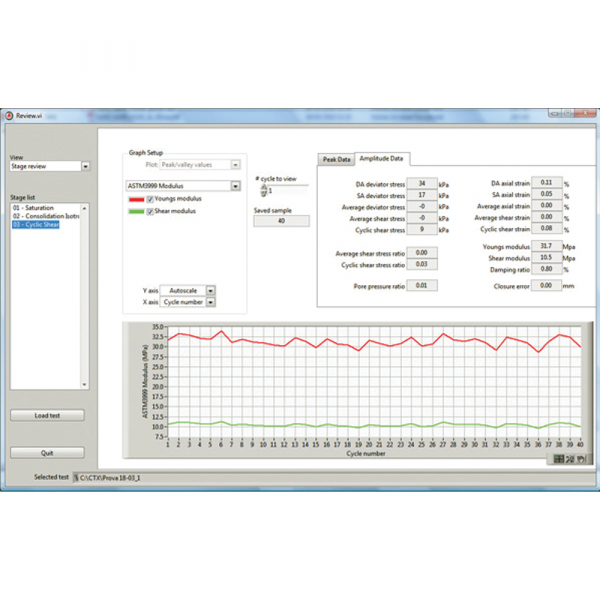Select the Amplitude Data tab
Screen dimensions: 600x600
click(x=382, y=158)
